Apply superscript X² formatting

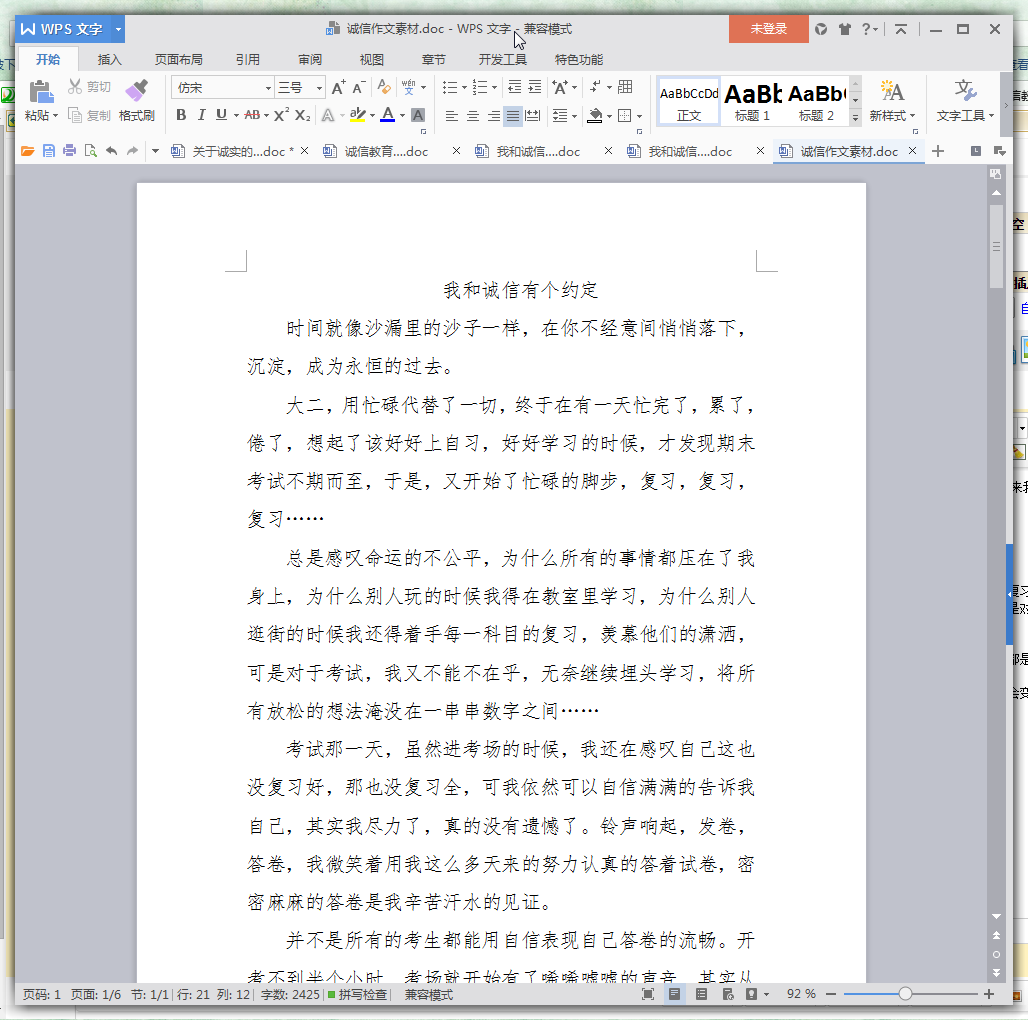[x=281, y=115]
